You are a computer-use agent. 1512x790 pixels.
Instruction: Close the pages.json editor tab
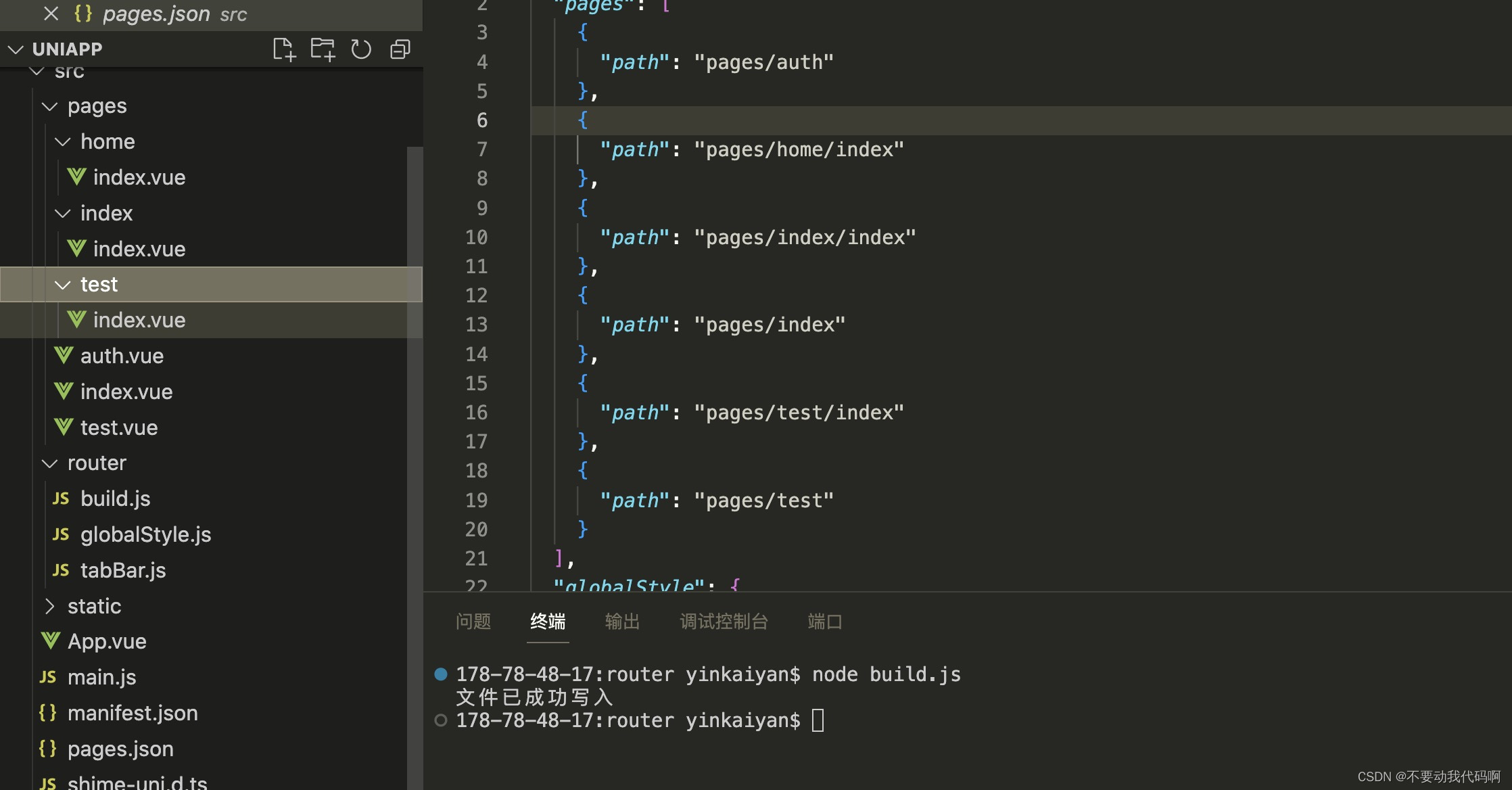[x=51, y=14]
